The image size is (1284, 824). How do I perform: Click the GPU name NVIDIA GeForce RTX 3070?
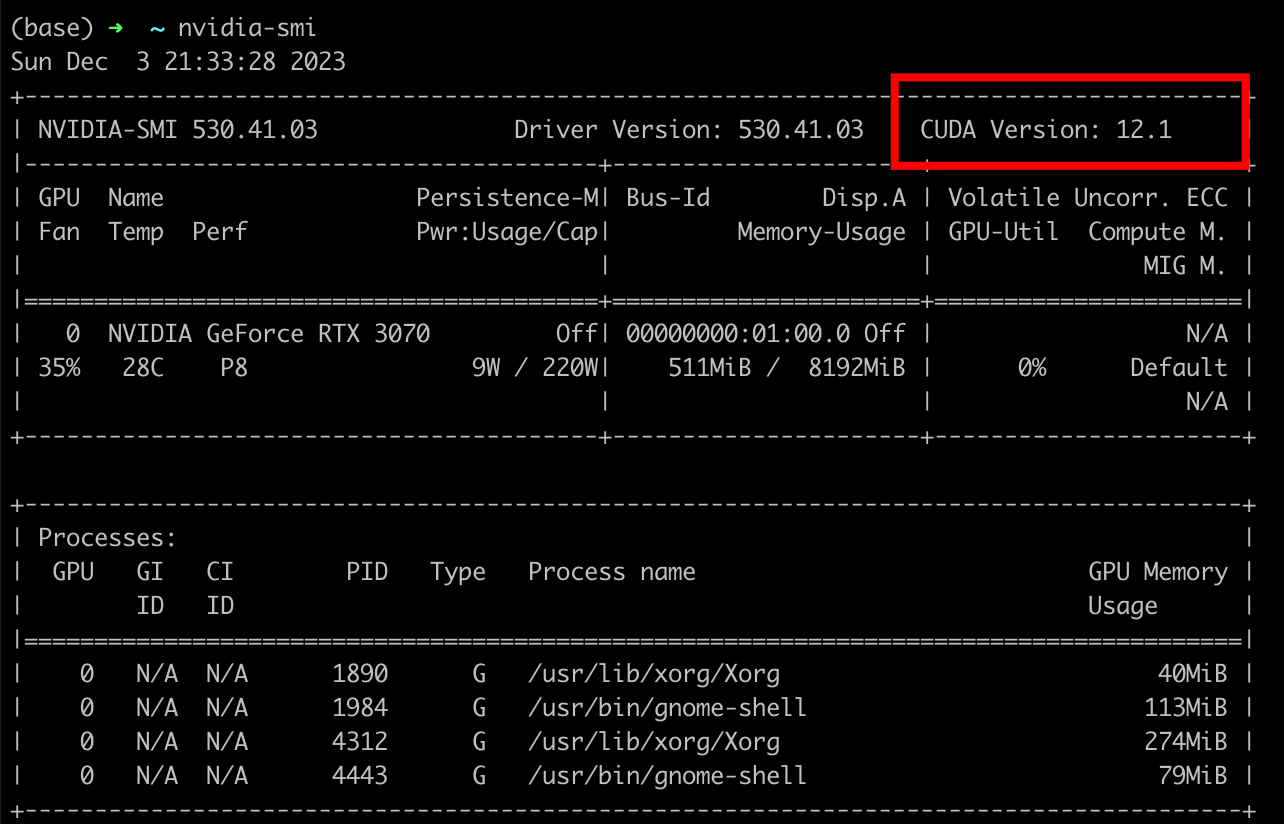(x=268, y=334)
